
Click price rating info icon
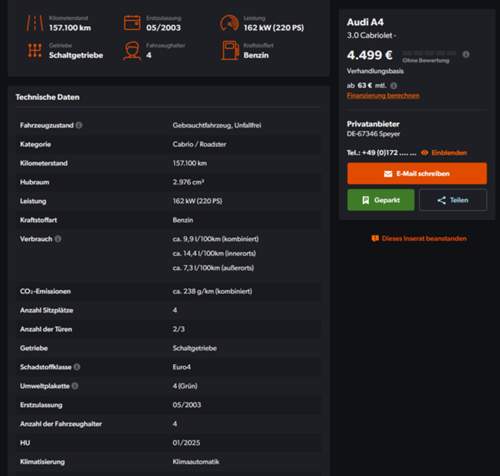click(x=466, y=54)
